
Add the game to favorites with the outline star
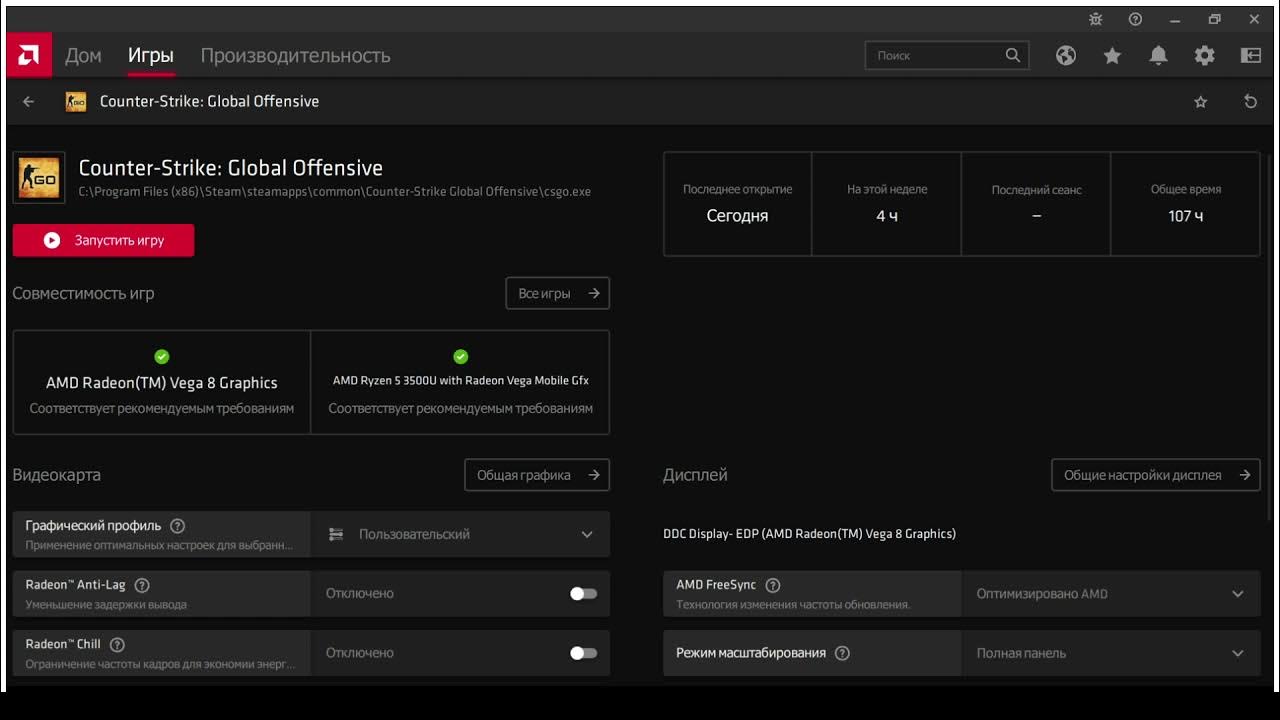pos(1201,102)
